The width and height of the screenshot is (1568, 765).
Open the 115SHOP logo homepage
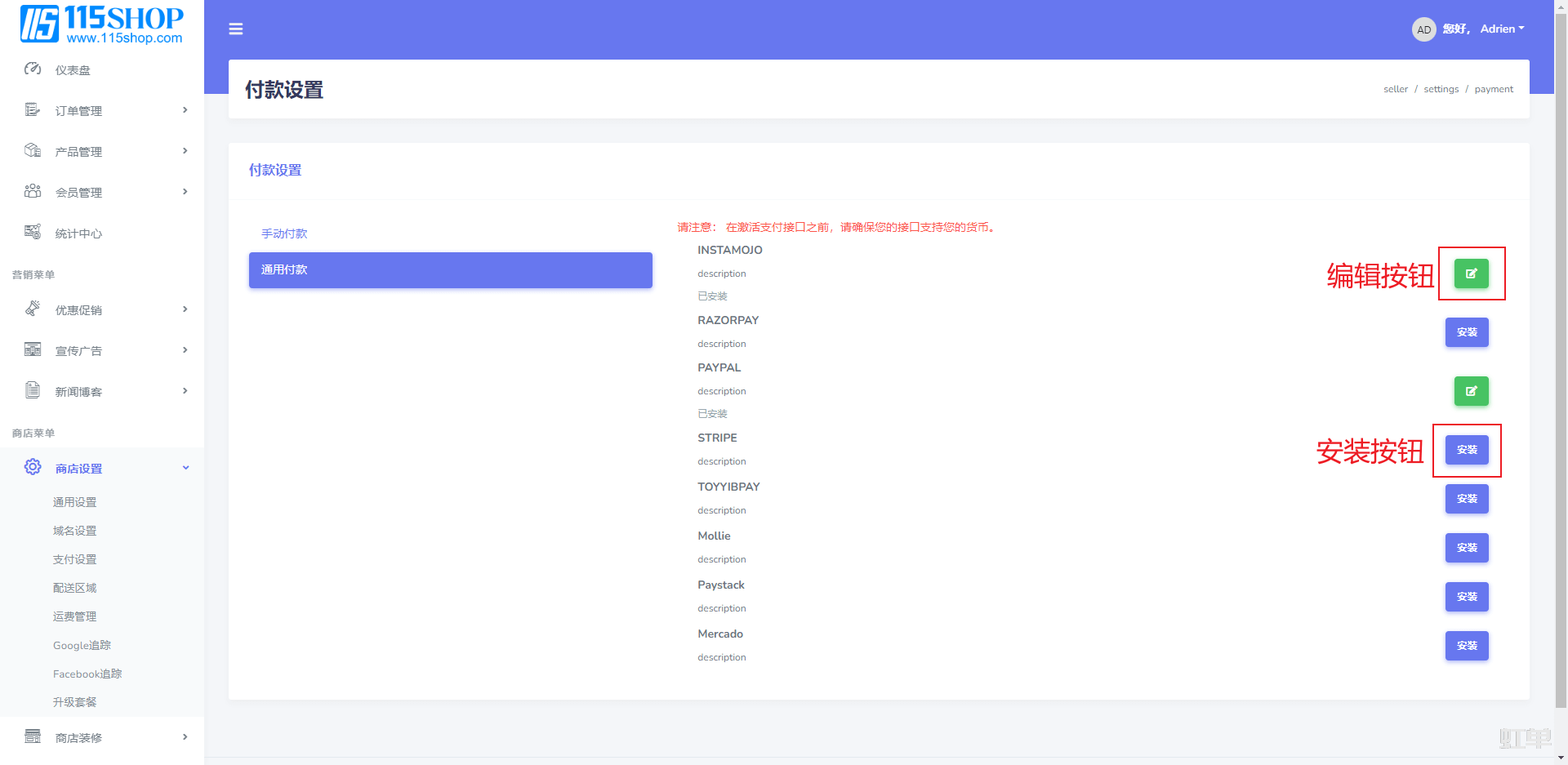point(102,24)
